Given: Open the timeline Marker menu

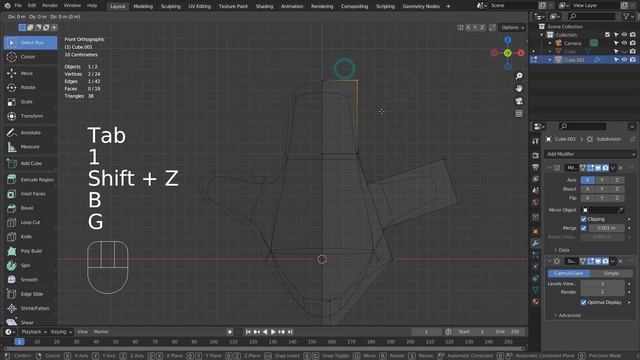Looking at the screenshot, I should click(x=101, y=332).
